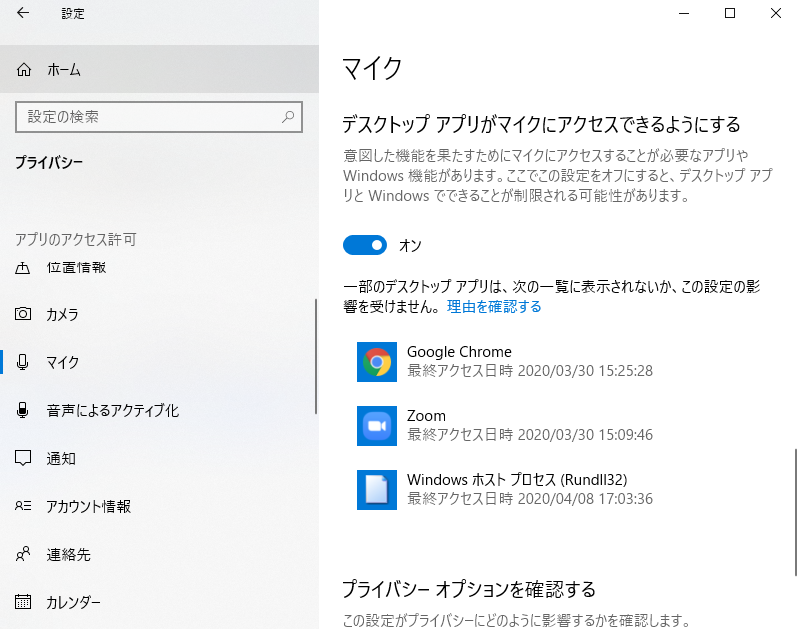The image size is (798, 629).
Task: Select 音声によるアクティブ化 in the sidebar
Action: click(158, 410)
